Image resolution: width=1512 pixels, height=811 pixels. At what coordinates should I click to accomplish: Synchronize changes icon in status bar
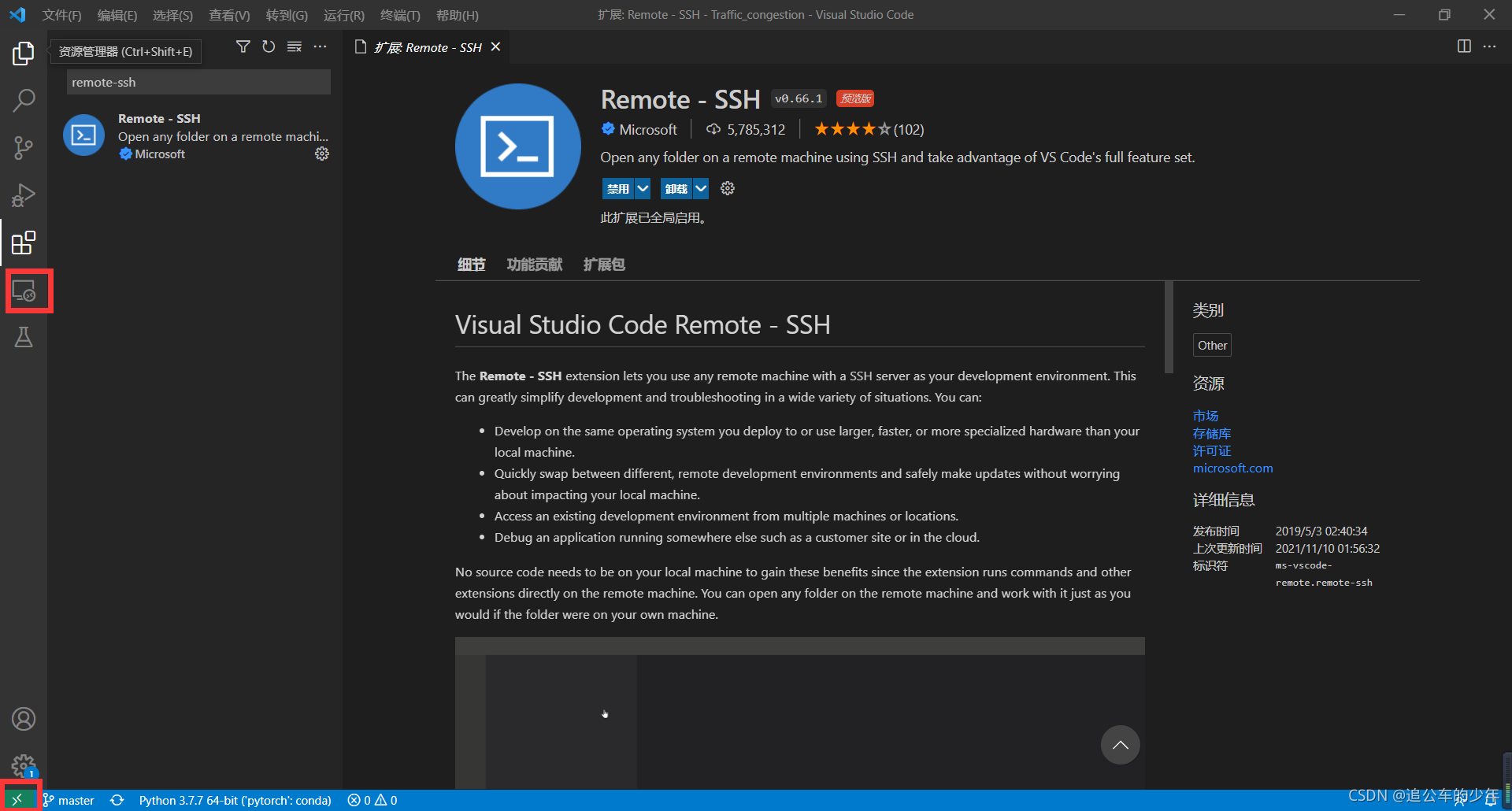pyautogui.click(x=117, y=800)
